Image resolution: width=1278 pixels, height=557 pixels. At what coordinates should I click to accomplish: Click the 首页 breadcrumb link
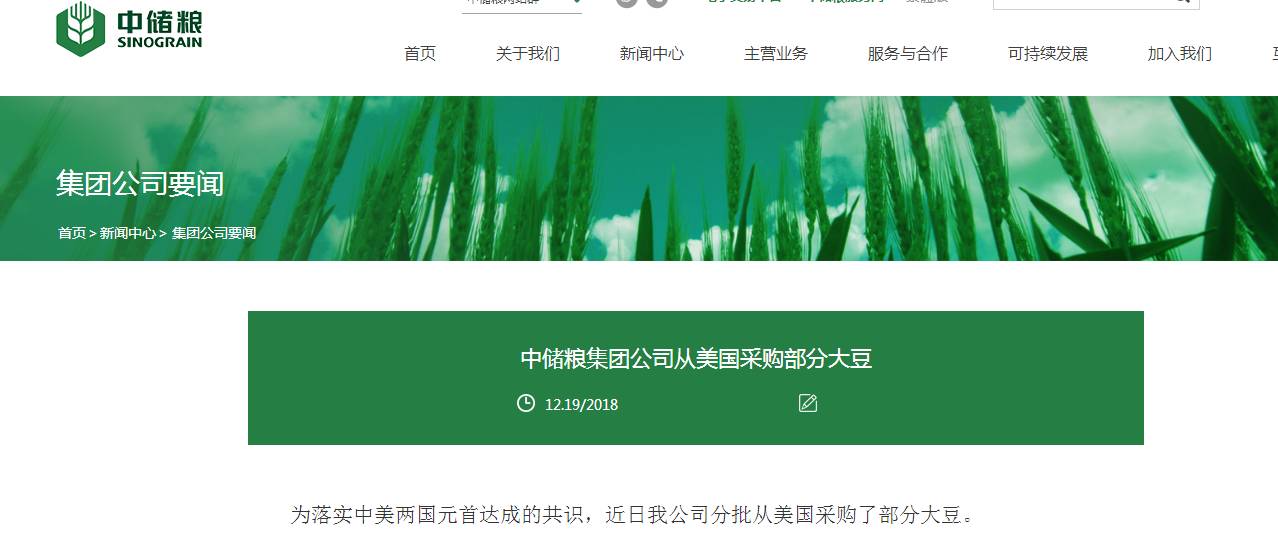point(72,233)
